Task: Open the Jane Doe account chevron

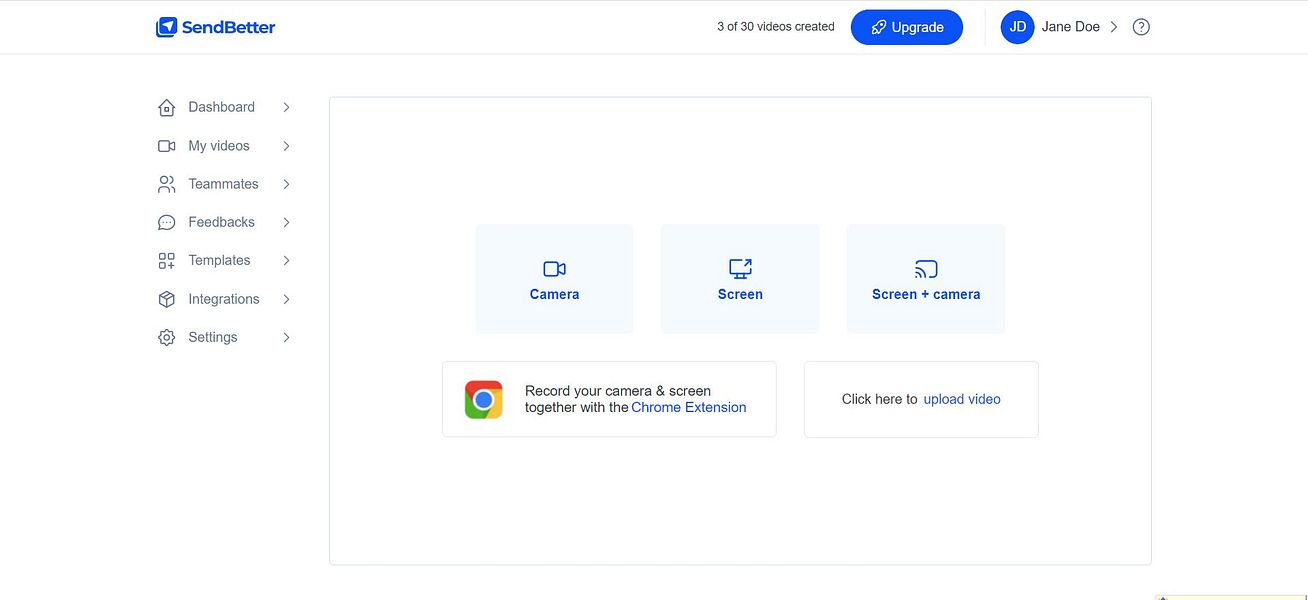Action: (x=1114, y=27)
